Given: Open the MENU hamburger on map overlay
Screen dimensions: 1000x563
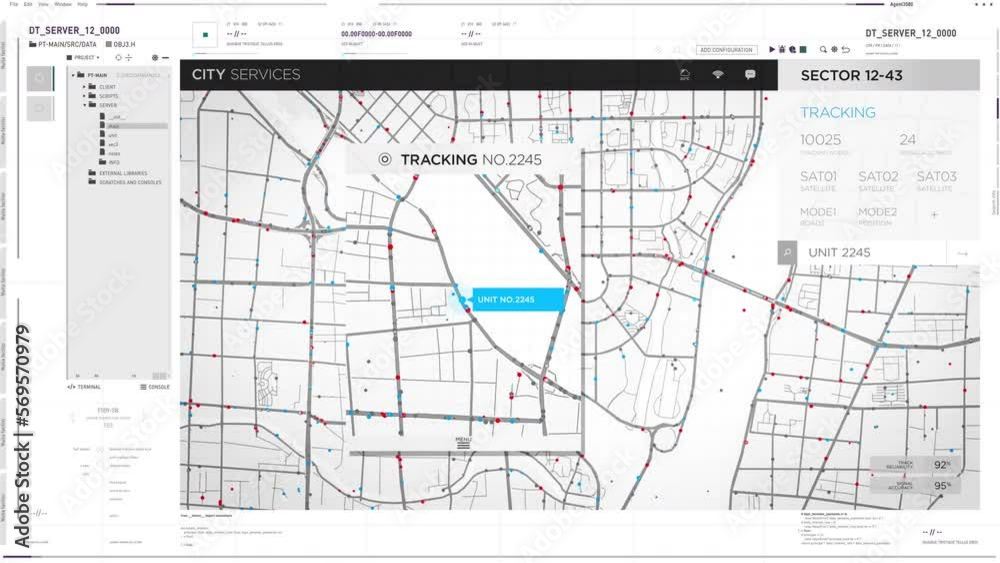Looking at the screenshot, I should (464, 442).
